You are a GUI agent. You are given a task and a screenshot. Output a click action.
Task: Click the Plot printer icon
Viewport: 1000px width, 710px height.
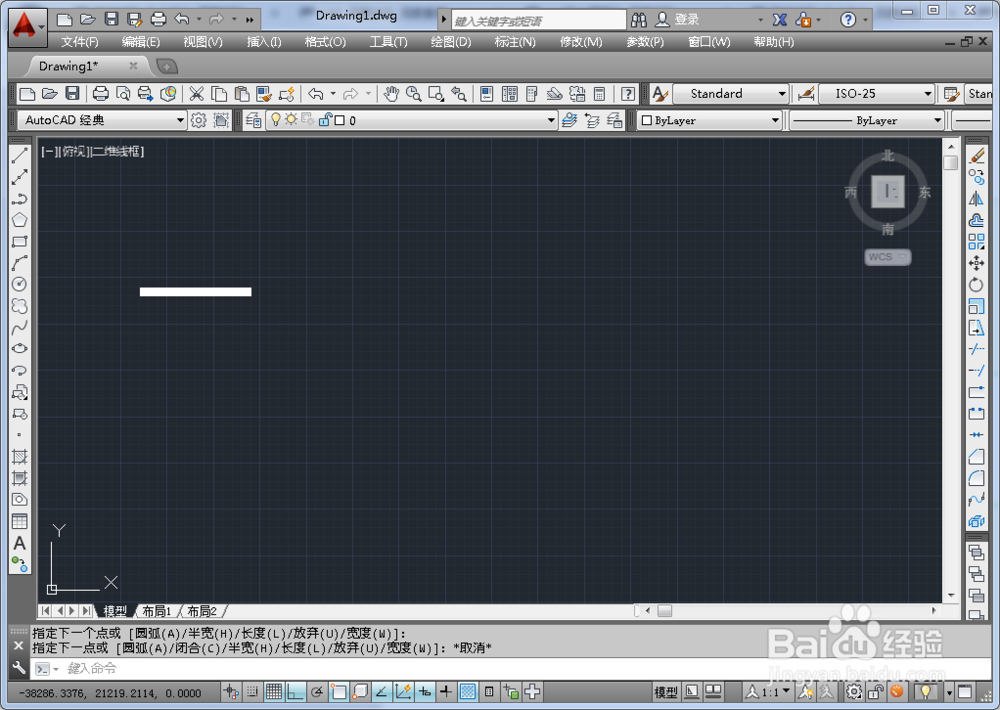(100, 94)
